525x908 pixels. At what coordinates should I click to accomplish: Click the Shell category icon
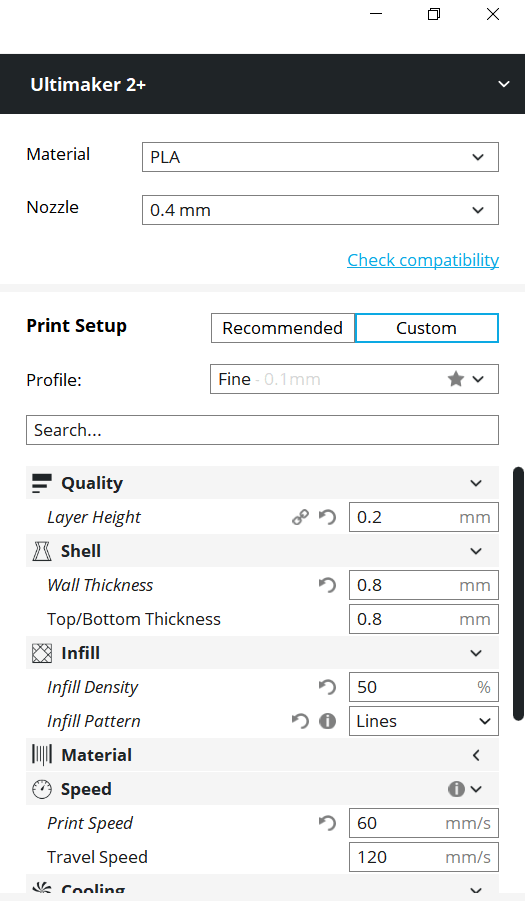click(42, 551)
